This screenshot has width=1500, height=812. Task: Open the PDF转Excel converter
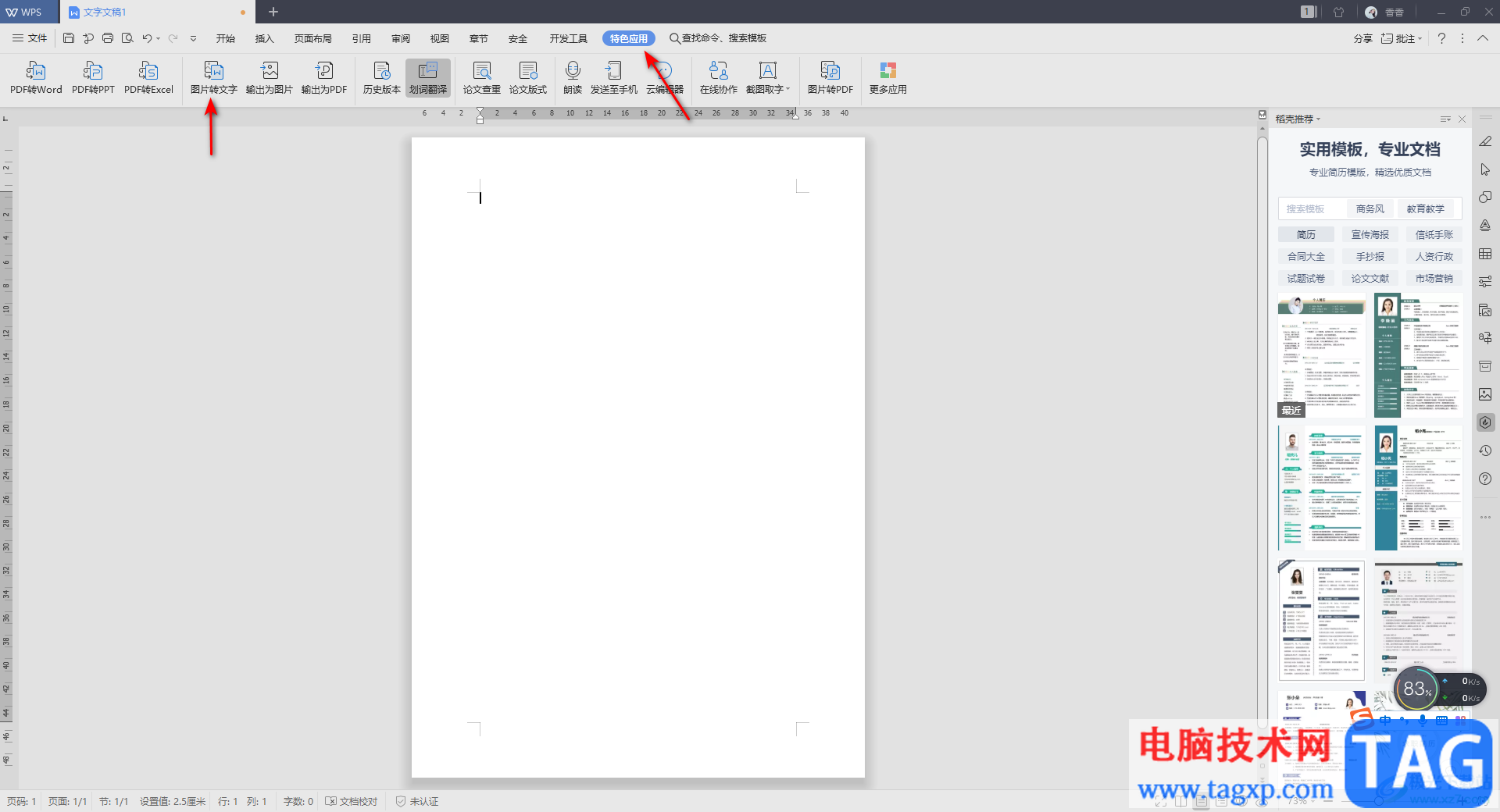(148, 78)
